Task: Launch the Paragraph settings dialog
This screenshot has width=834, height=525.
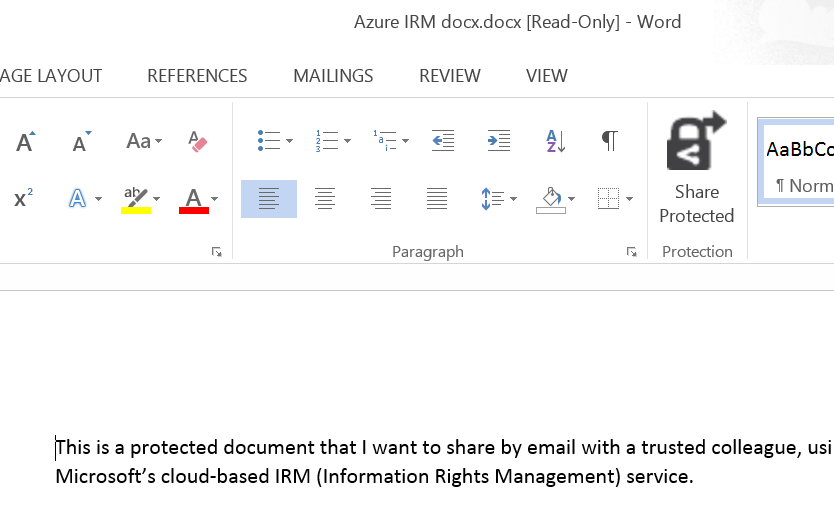Action: (x=631, y=252)
